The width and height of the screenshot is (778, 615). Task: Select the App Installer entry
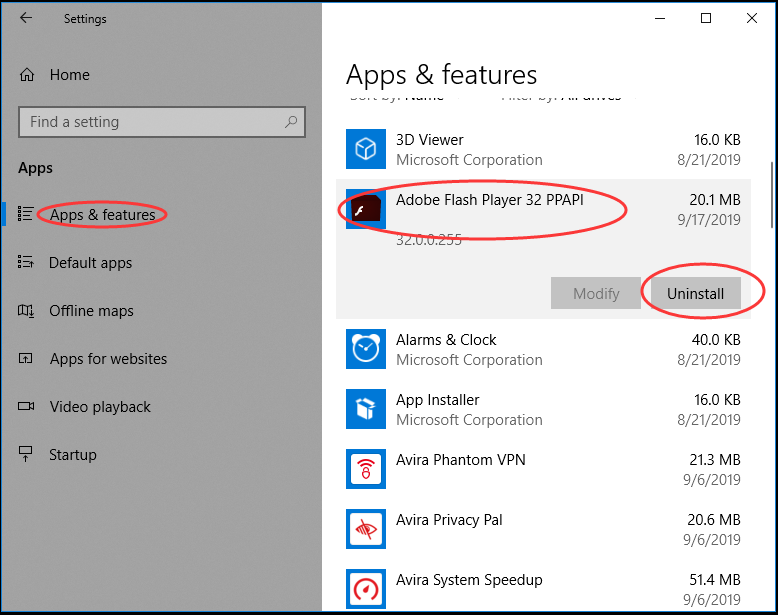pos(543,409)
